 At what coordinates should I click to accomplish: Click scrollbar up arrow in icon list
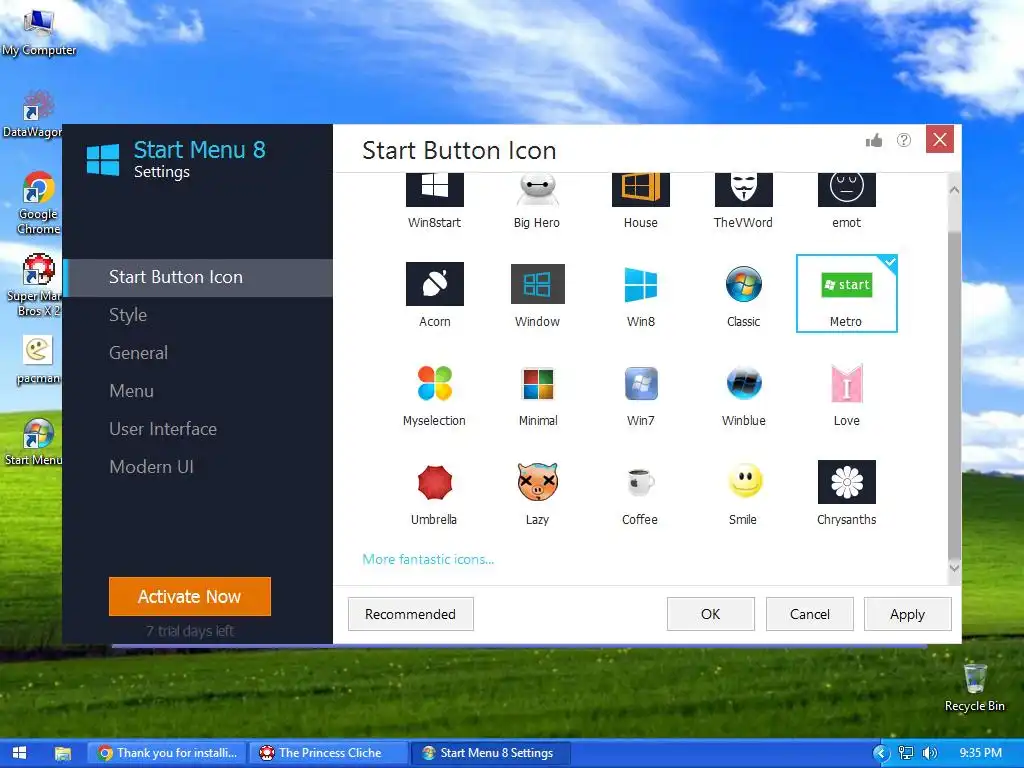pyautogui.click(x=954, y=190)
